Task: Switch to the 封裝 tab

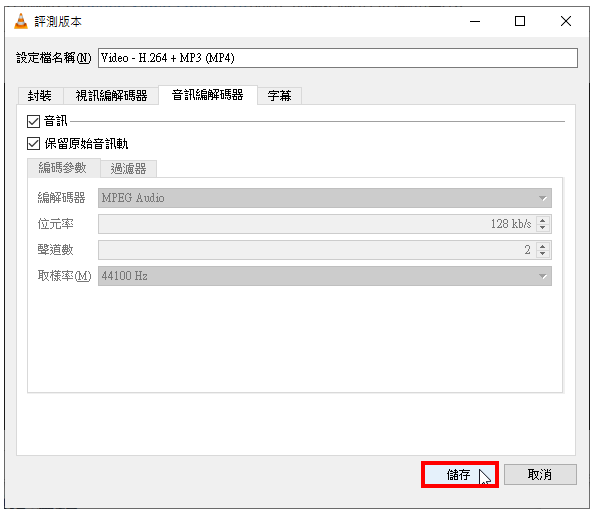Action: (40, 95)
